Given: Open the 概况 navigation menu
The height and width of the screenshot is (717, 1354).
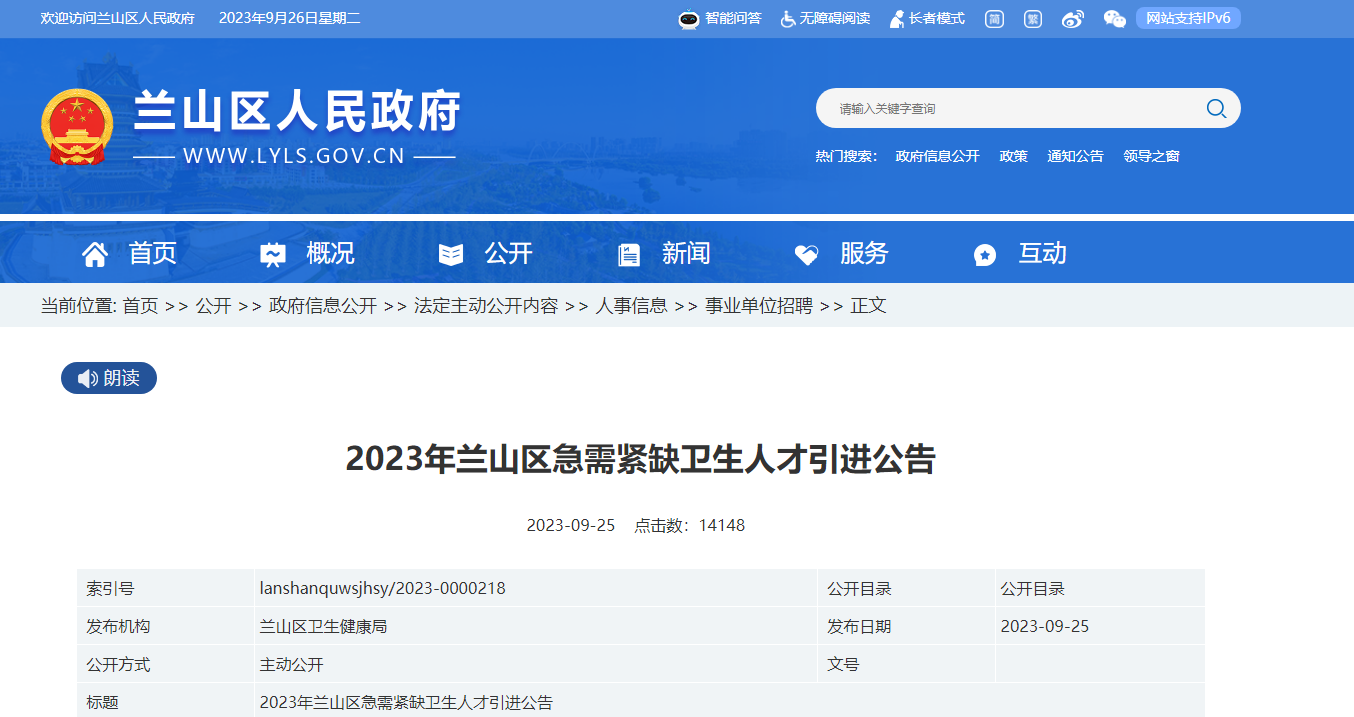Looking at the screenshot, I should (x=307, y=254).
